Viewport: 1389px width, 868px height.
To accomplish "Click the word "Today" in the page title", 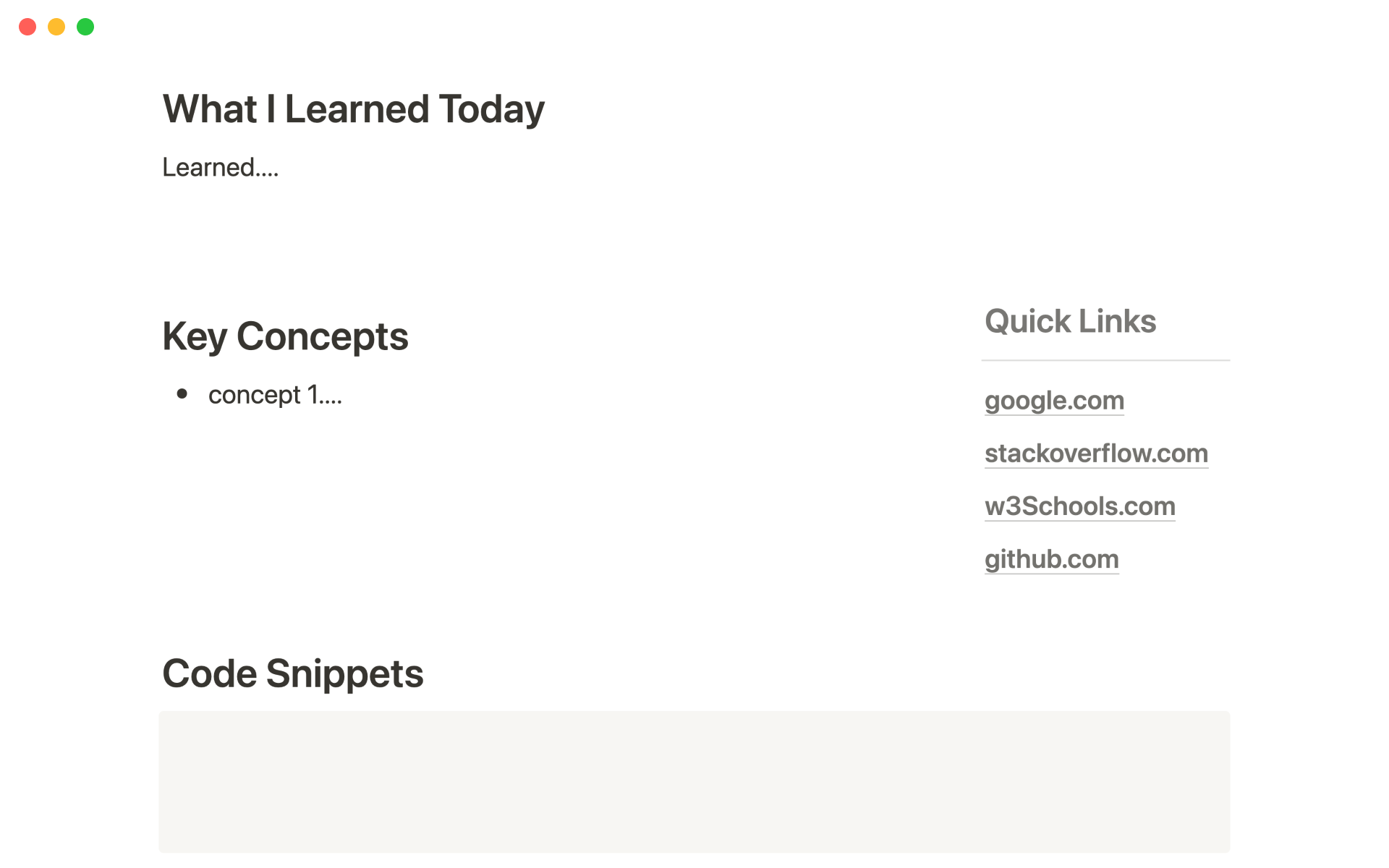I will (x=491, y=109).
